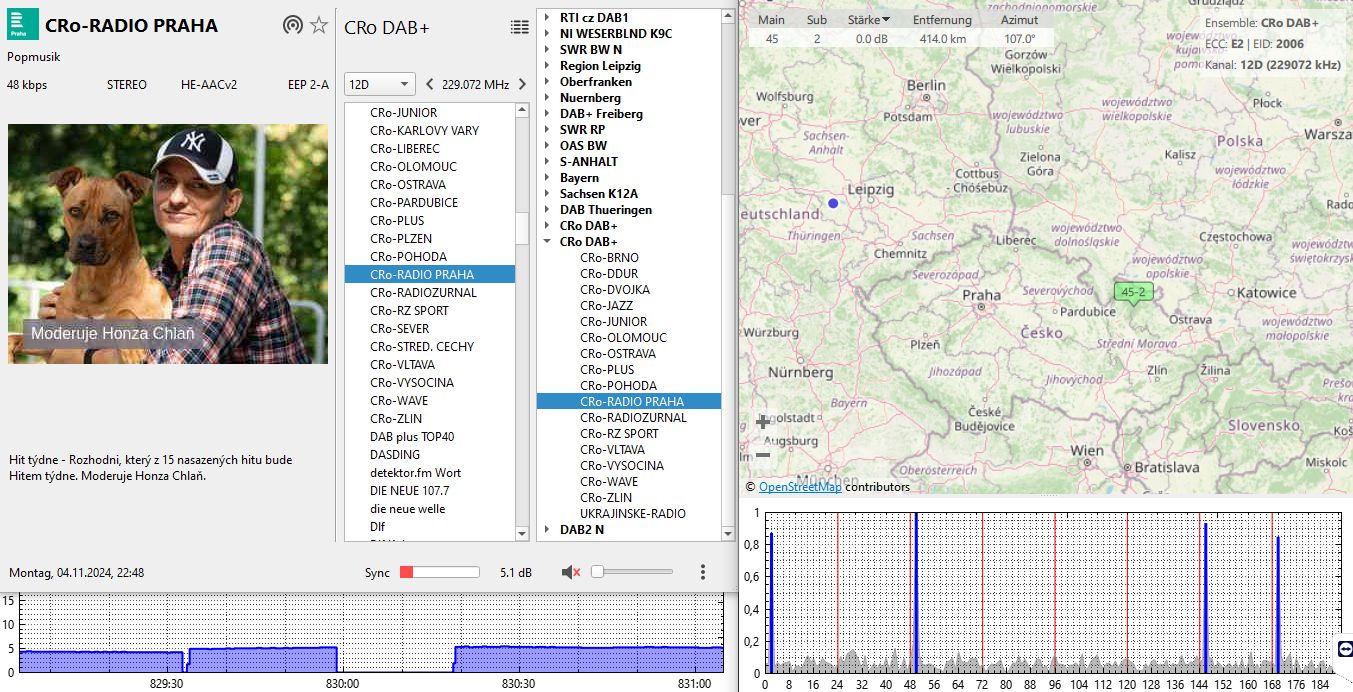Click the slideshow image of the moderator
This screenshot has width=1353, height=692.
coord(168,243)
